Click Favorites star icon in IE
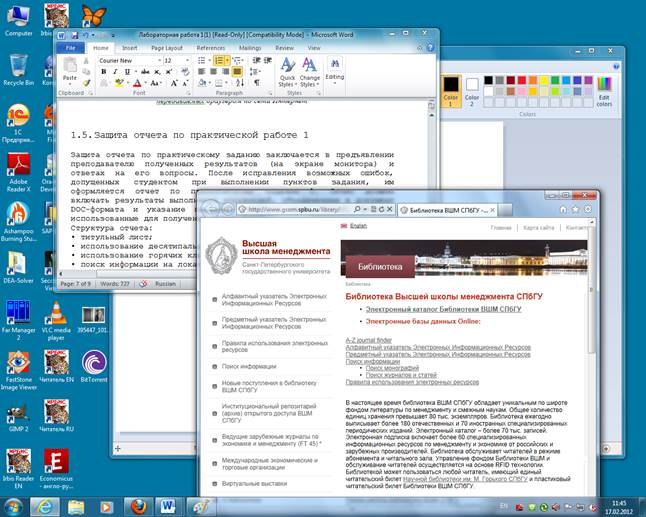 [576, 209]
